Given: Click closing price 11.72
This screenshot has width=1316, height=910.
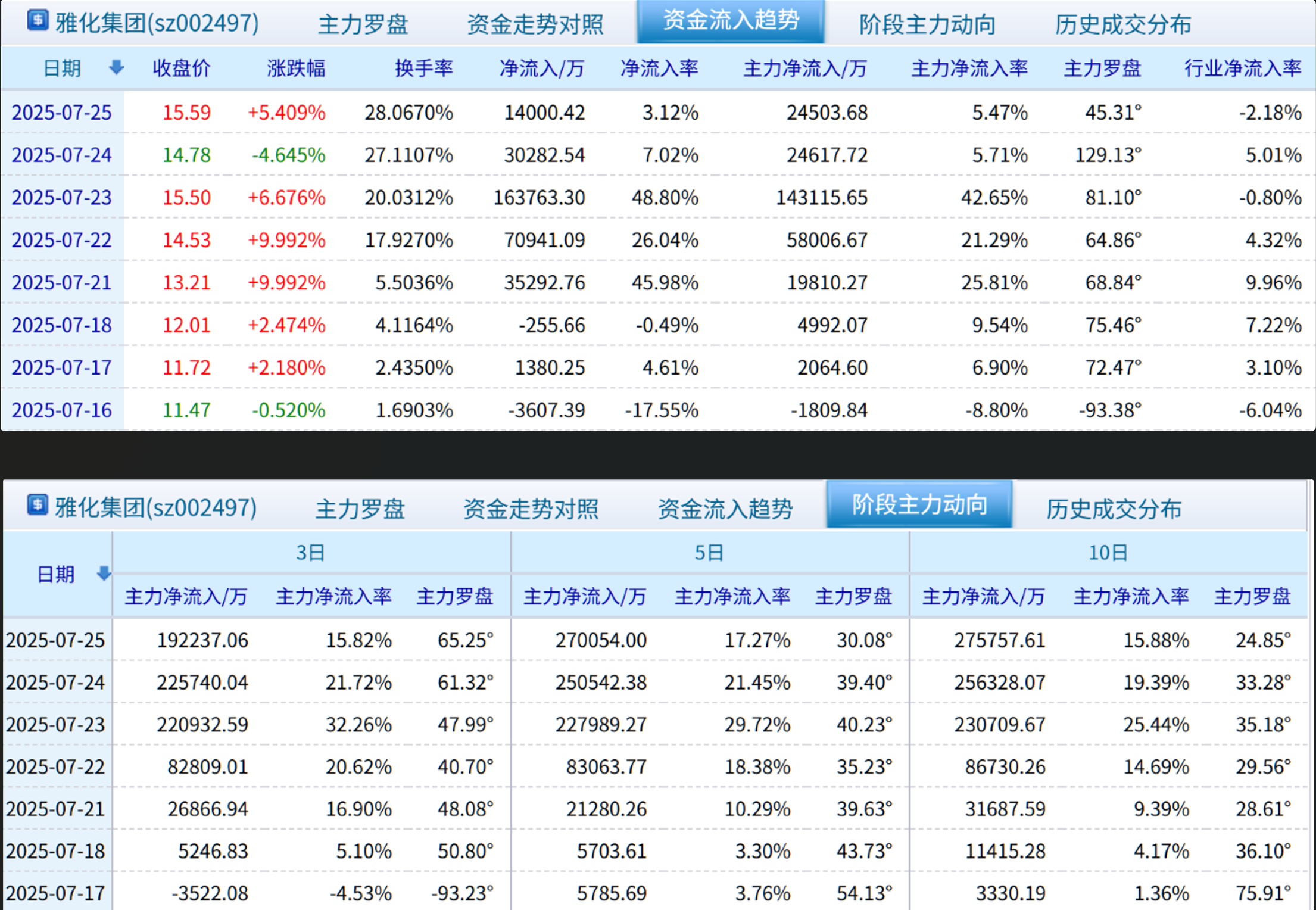Looking at the screenshot, I should pyautogui.click(x=186, y=367).
